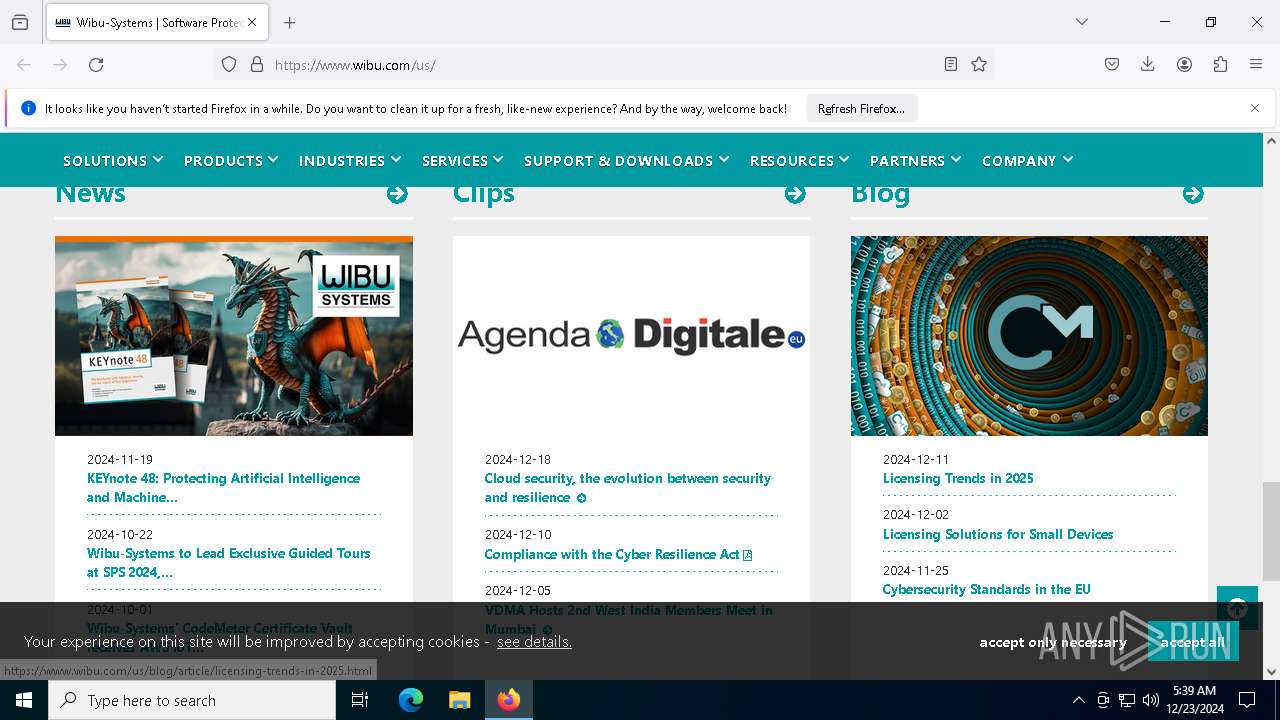Open the Agenda Digitale image
The image size is (1280, 720).
click(x=631, y=336)
